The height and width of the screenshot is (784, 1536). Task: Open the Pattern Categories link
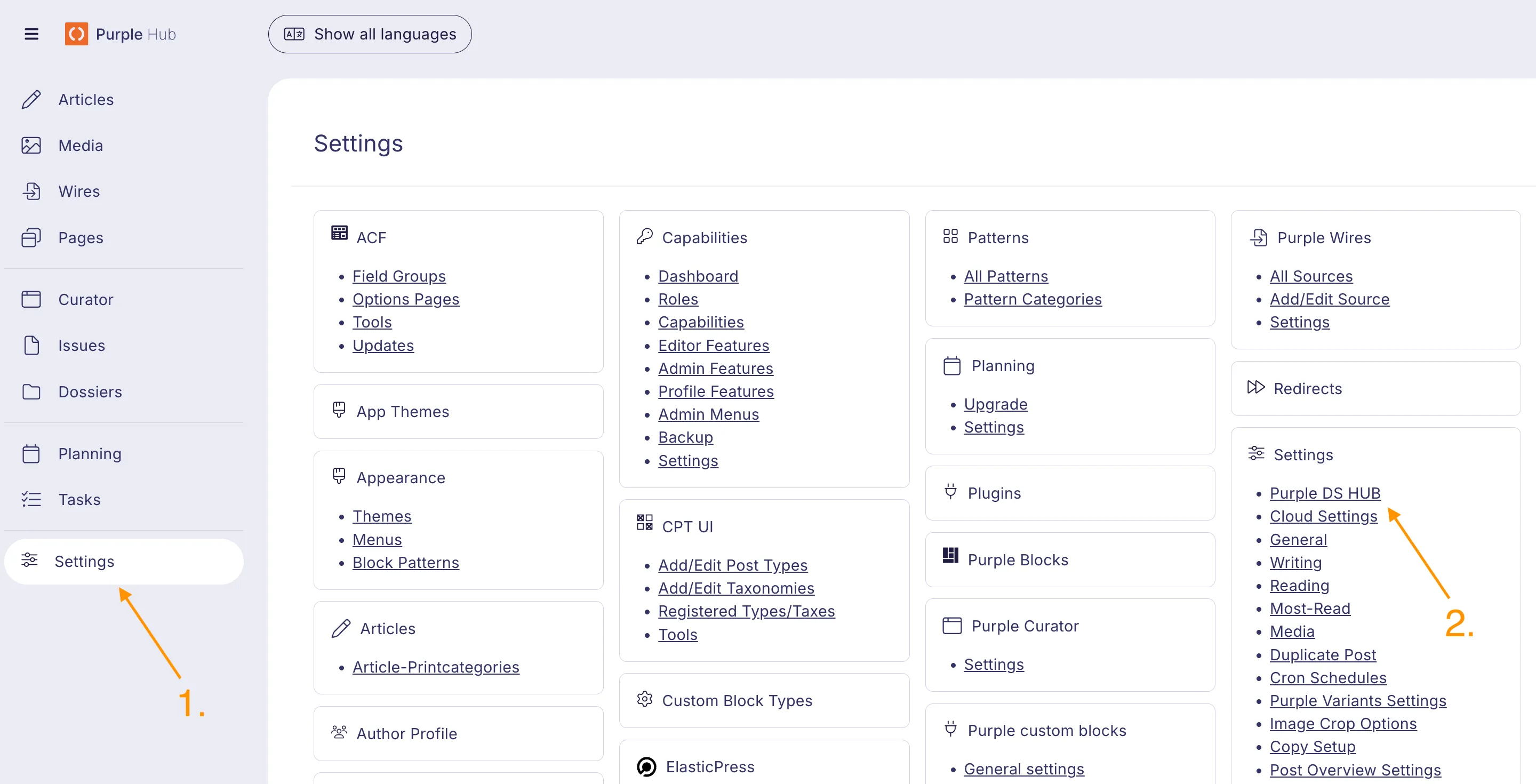pos(1033,299)
